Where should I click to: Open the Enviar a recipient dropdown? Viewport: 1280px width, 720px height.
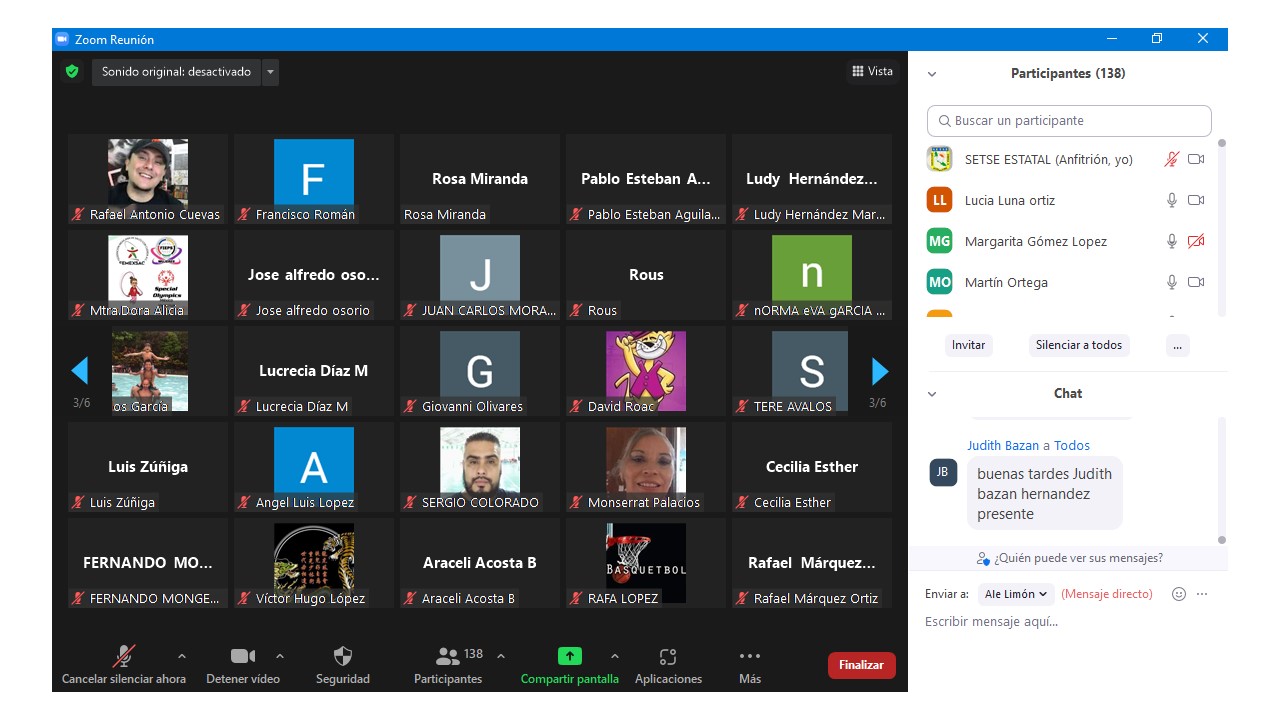tap(1016, 594)
